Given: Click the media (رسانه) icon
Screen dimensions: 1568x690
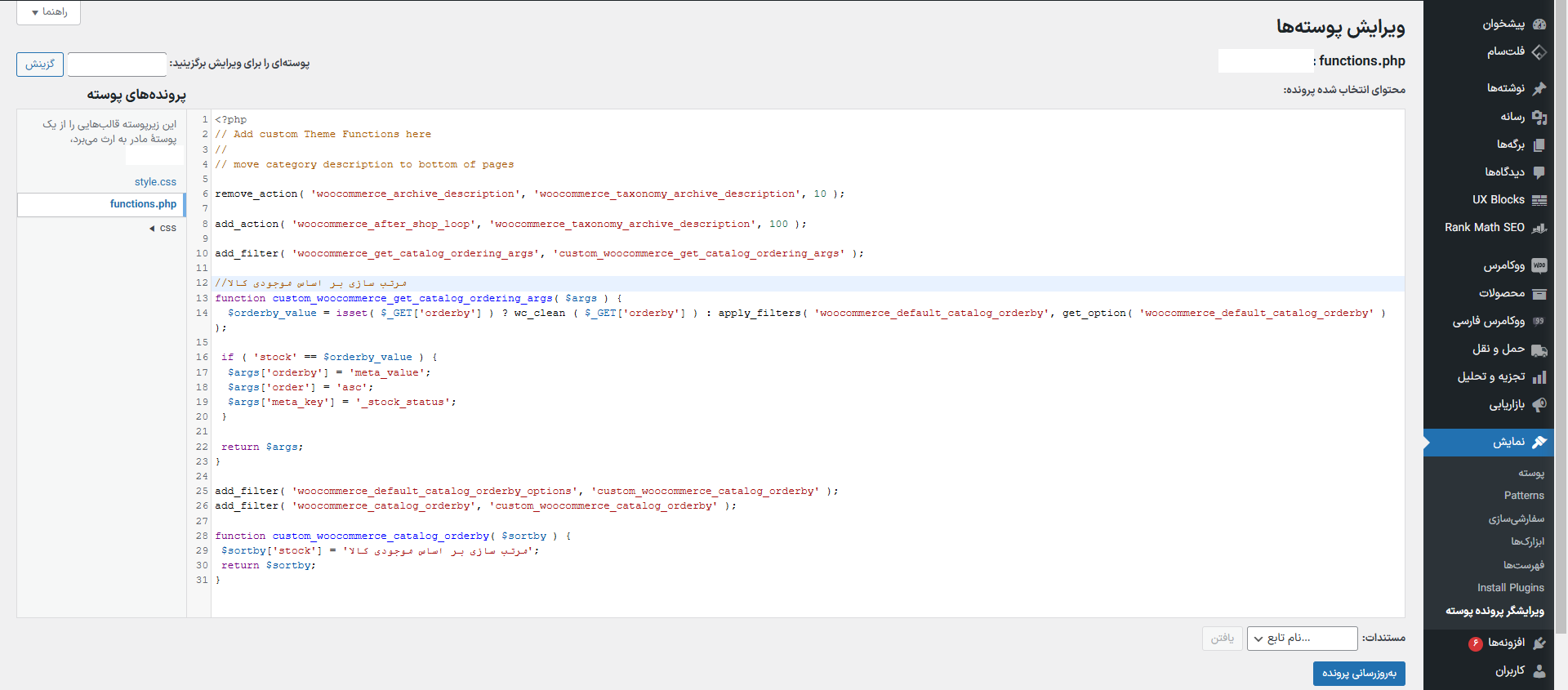Looking at the screenshot, I should [1539, 117].
